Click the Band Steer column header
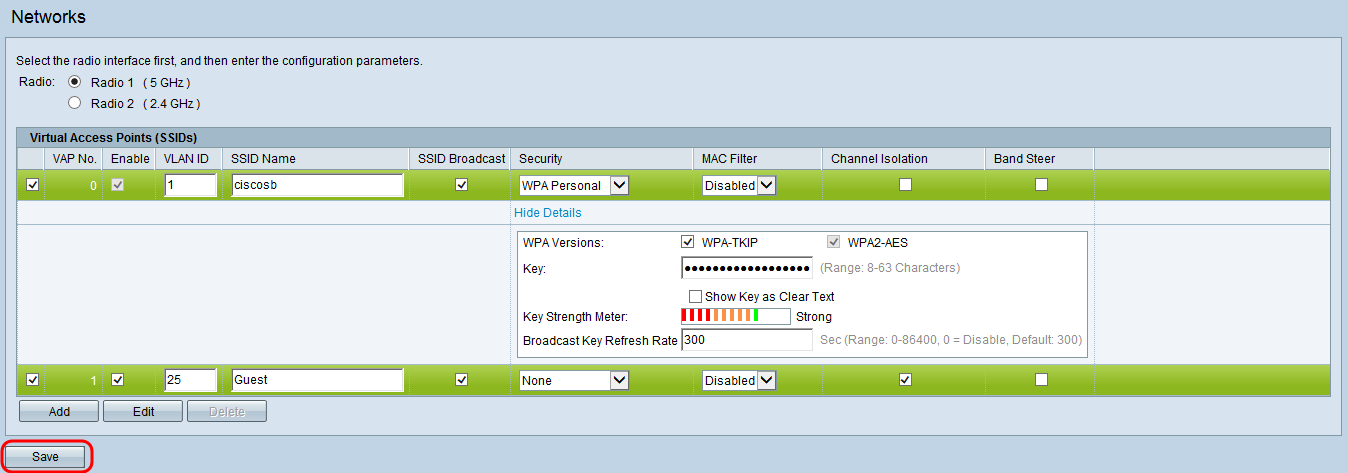 coord(1024,158)
